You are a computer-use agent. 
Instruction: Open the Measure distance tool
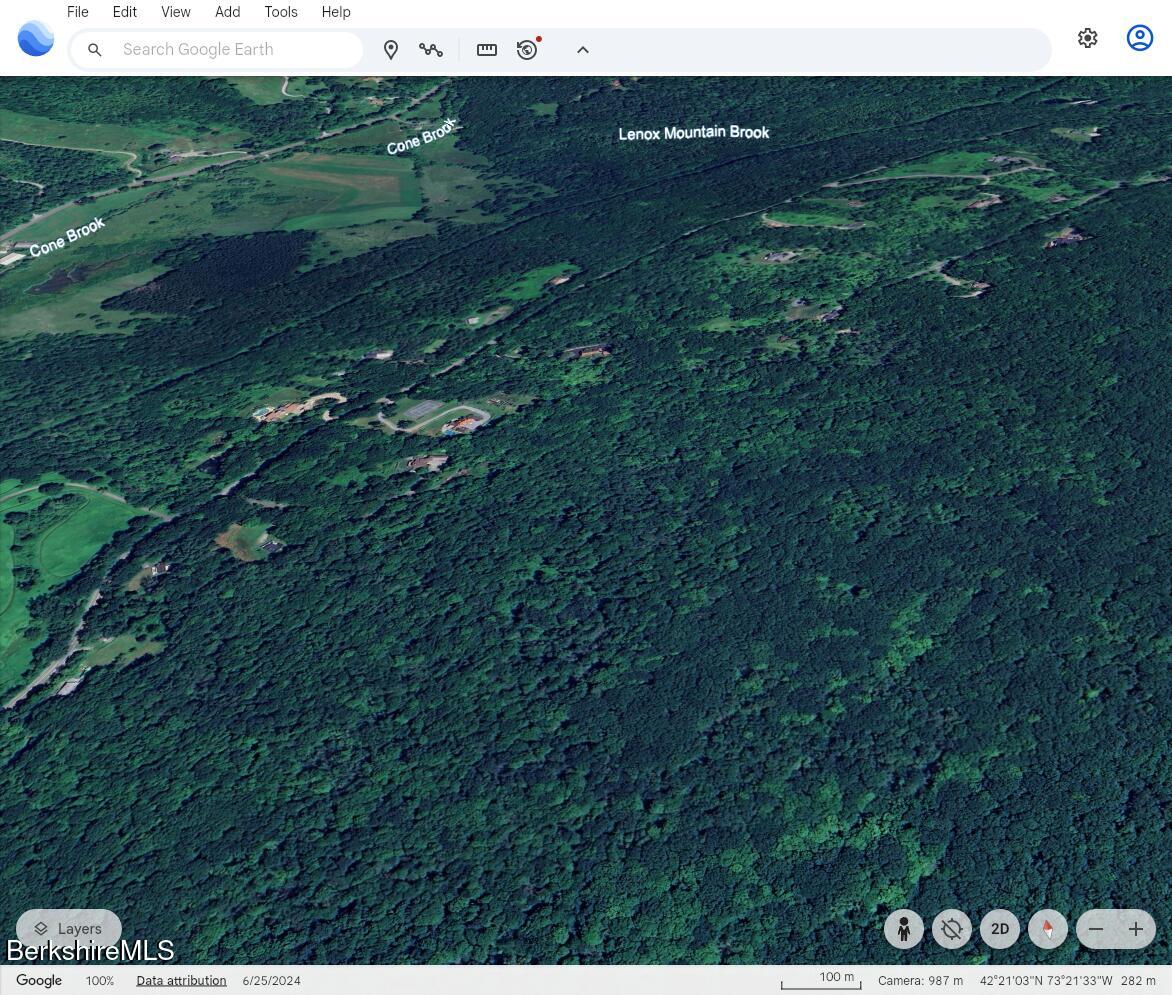pos(486,49)
